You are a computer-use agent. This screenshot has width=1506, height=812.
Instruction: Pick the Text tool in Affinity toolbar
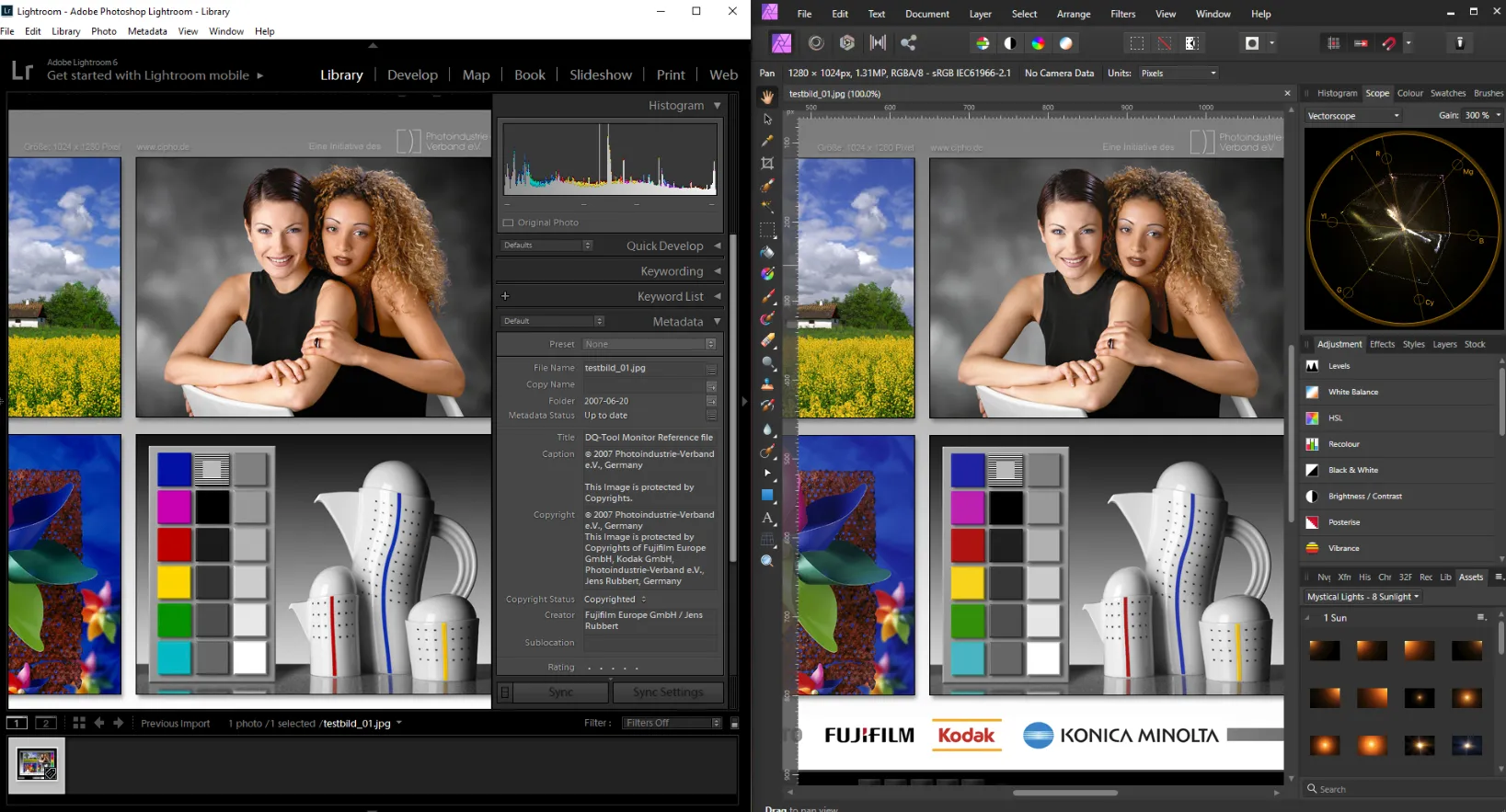pos(767,518)
